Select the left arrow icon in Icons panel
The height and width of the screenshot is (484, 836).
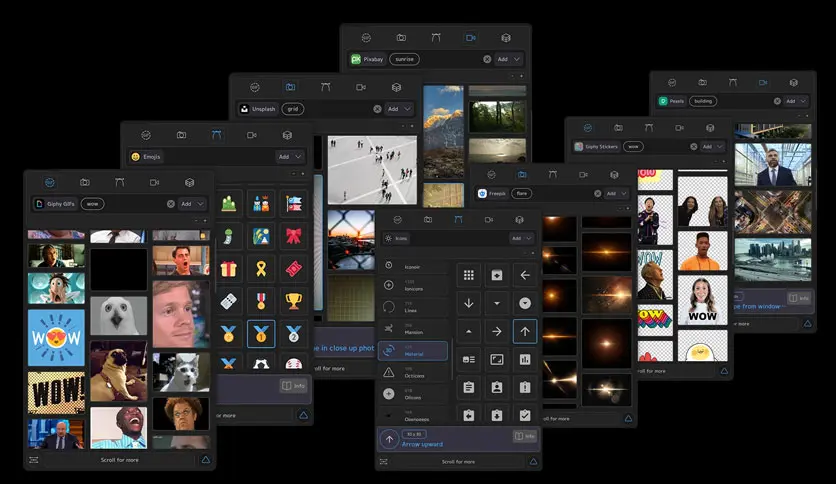525,275
